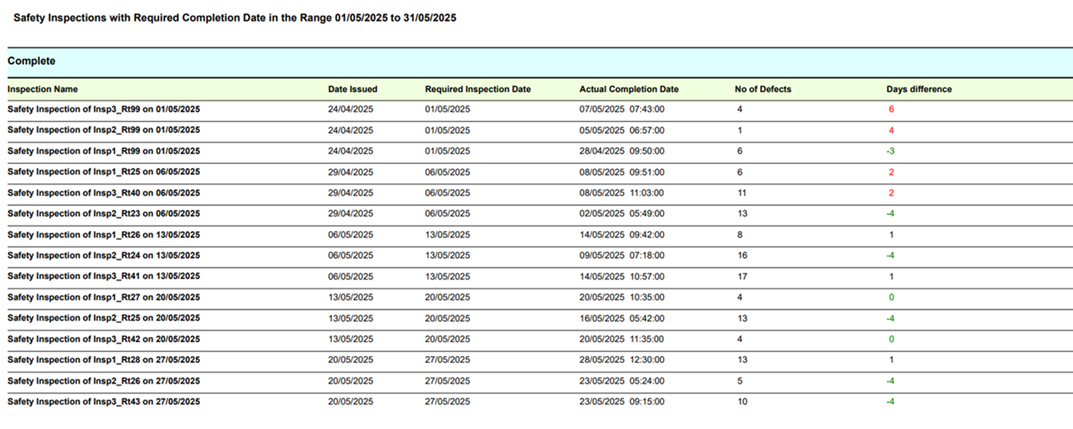The width and height of the screenshot is (1073, 429).
Task: Select 'Safety Inspection of Insp1_Rt99 on 01/05/2025'
Action: (x=104, y=151)
